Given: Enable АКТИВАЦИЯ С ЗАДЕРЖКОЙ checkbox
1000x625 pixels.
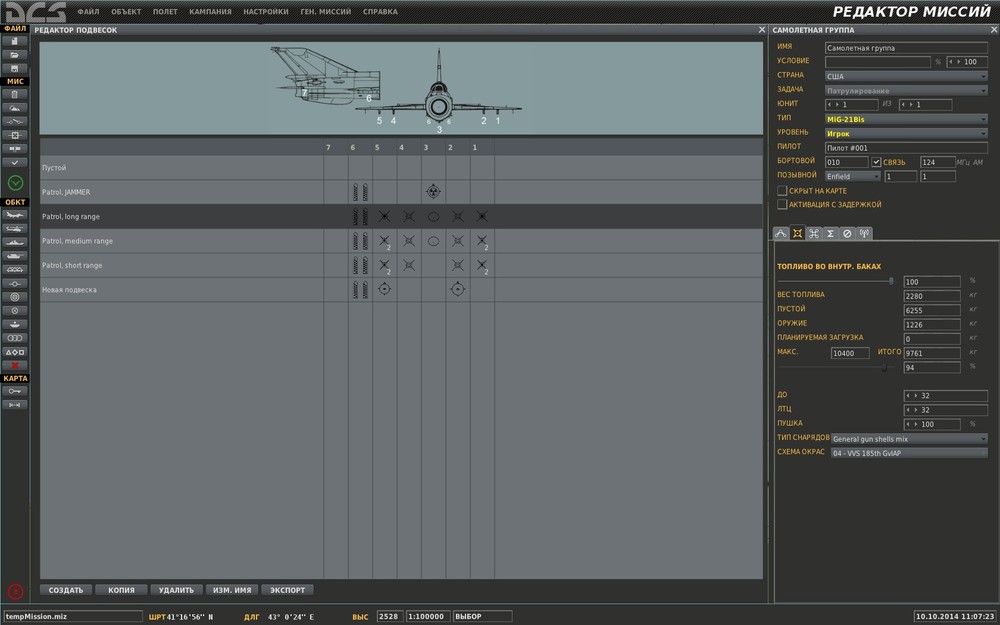Looking at the screenshot, I should [x=782, y=204].
